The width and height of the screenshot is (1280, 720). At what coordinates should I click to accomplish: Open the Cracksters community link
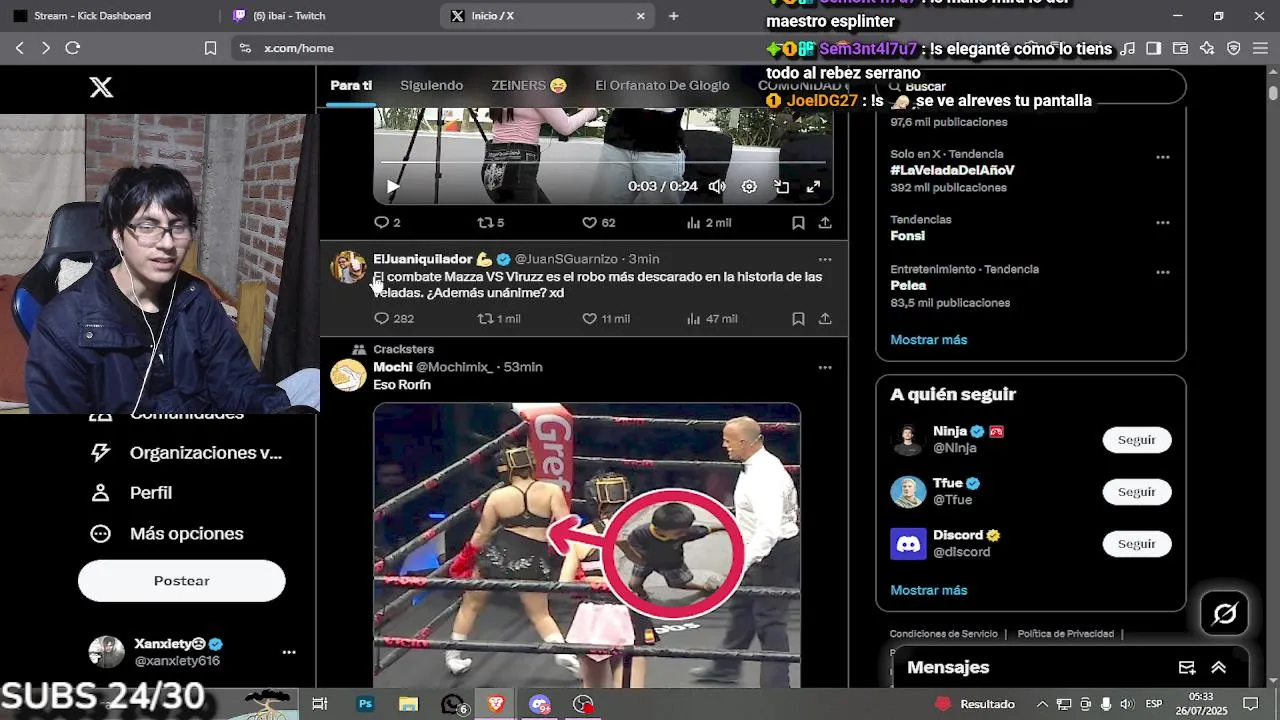(403, 349)
